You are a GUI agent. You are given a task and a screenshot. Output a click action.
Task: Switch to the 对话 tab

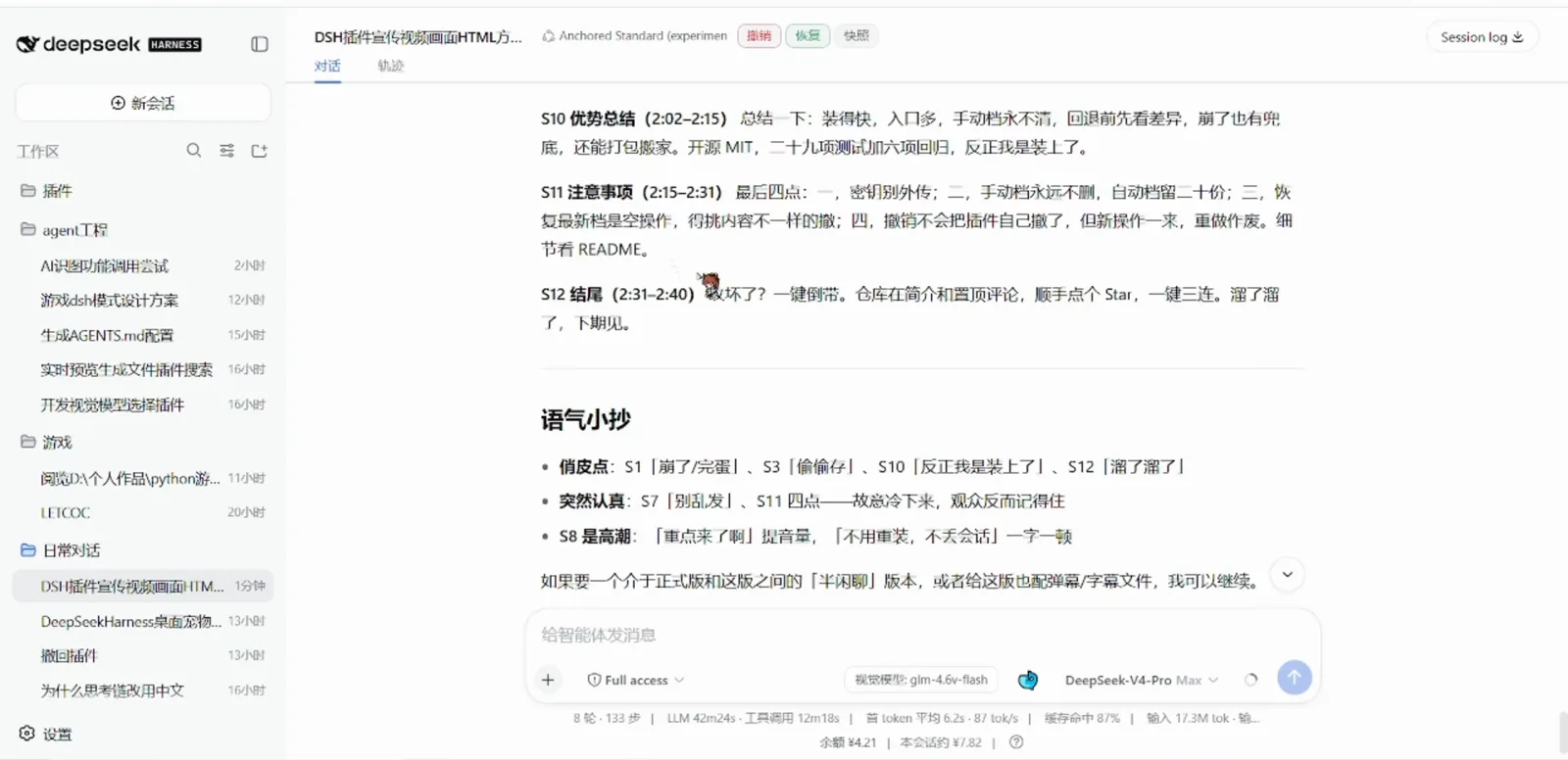(x=327, y=66)
